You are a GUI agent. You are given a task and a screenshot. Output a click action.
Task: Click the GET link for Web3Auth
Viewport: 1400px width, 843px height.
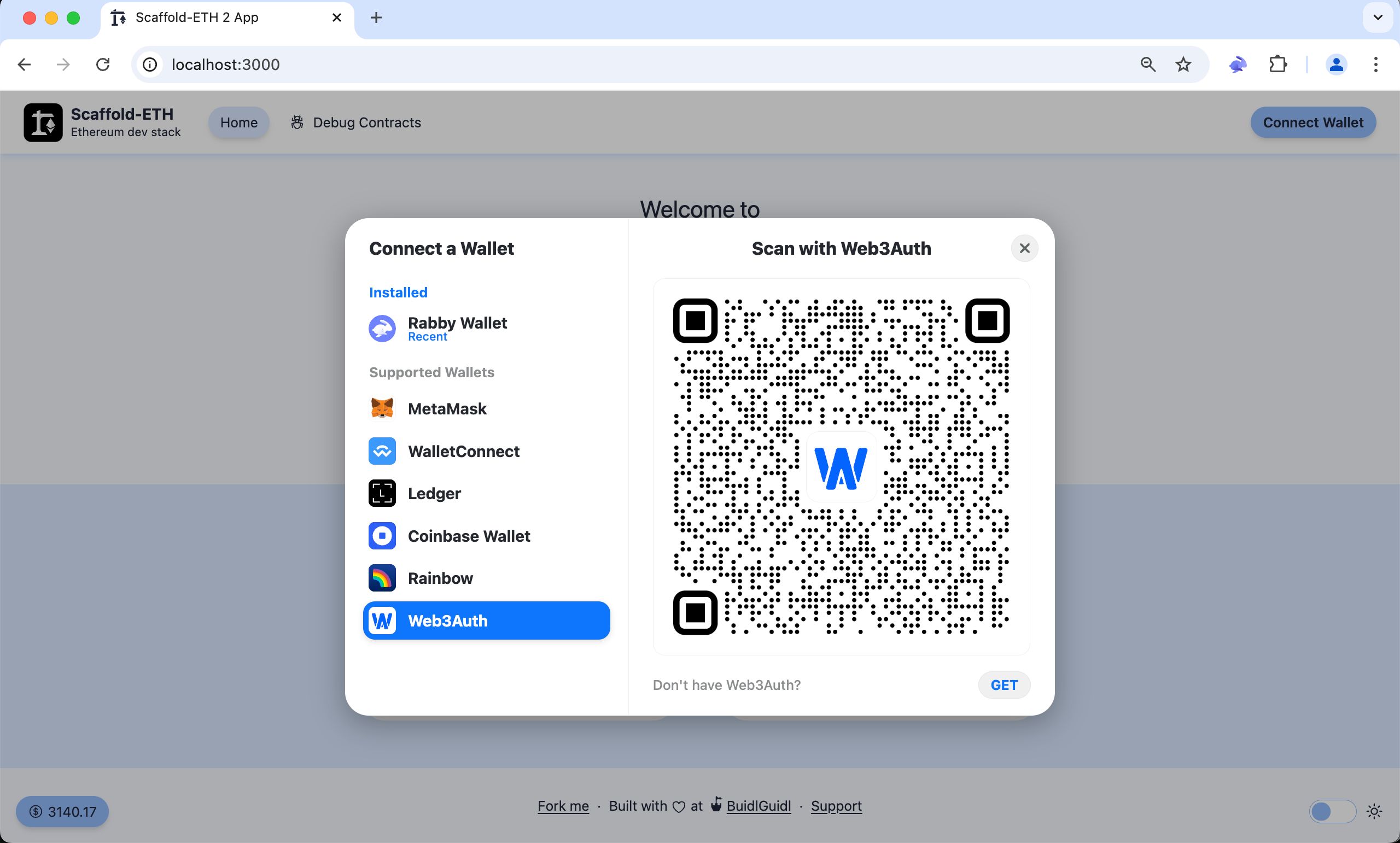pyautogui.click(x=1004, y=684)
